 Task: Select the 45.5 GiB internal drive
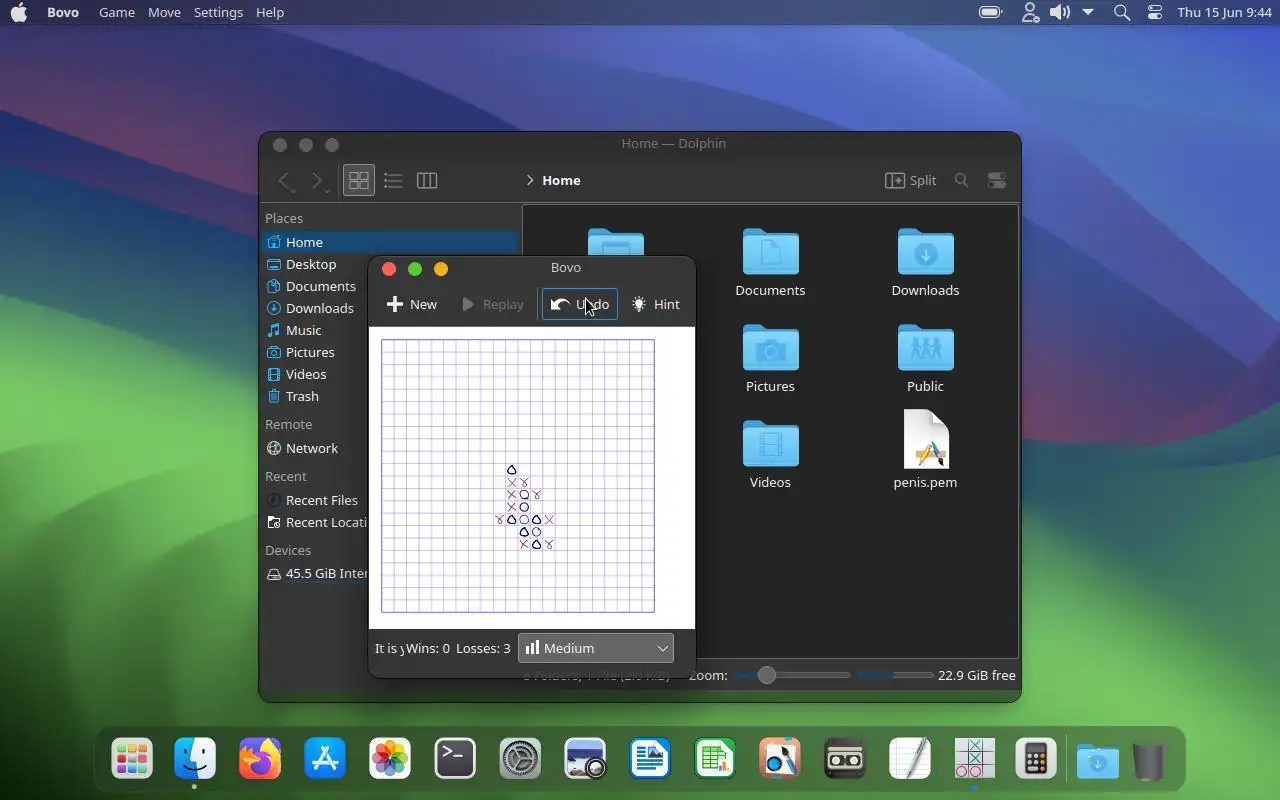(x=315, y=574)
